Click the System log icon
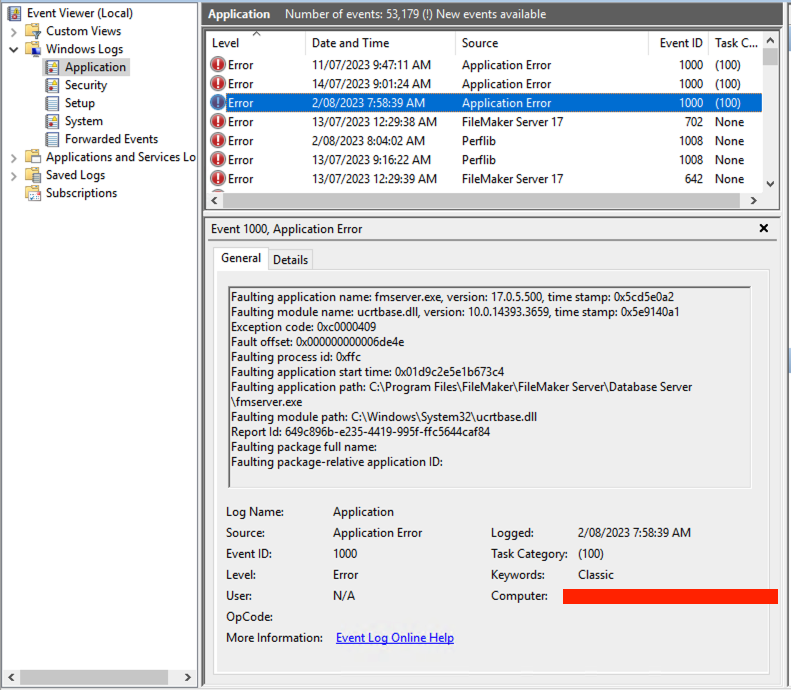 pyautogui.click(x=52, y=121)
